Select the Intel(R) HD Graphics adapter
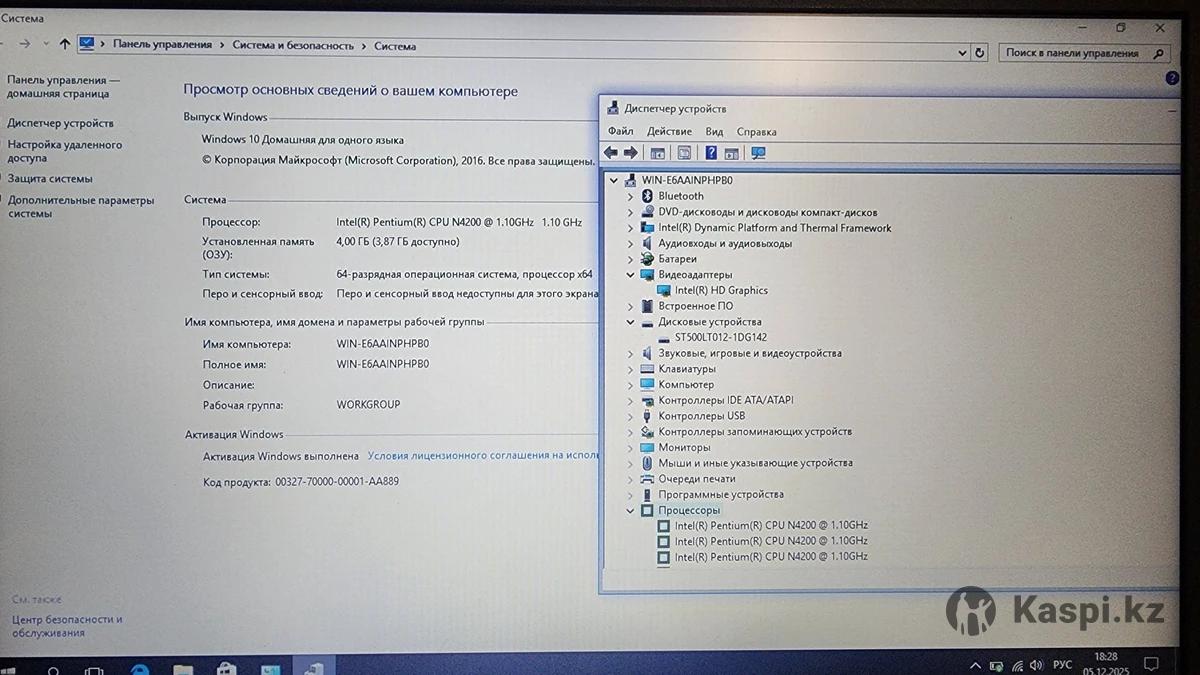Screen dimensions: 1200x675 720,290
